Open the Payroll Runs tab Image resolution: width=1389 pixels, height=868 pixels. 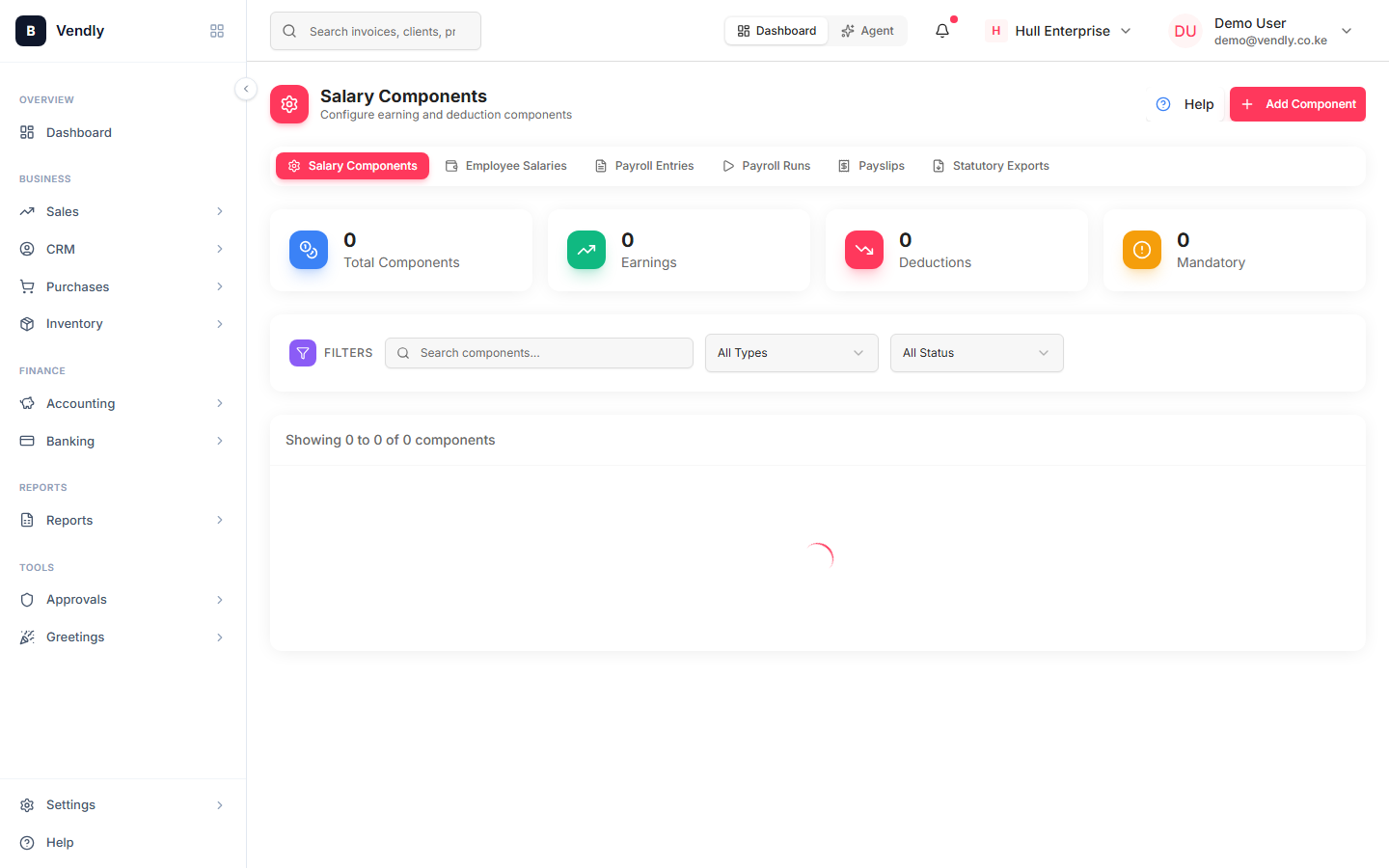(767, 166)
